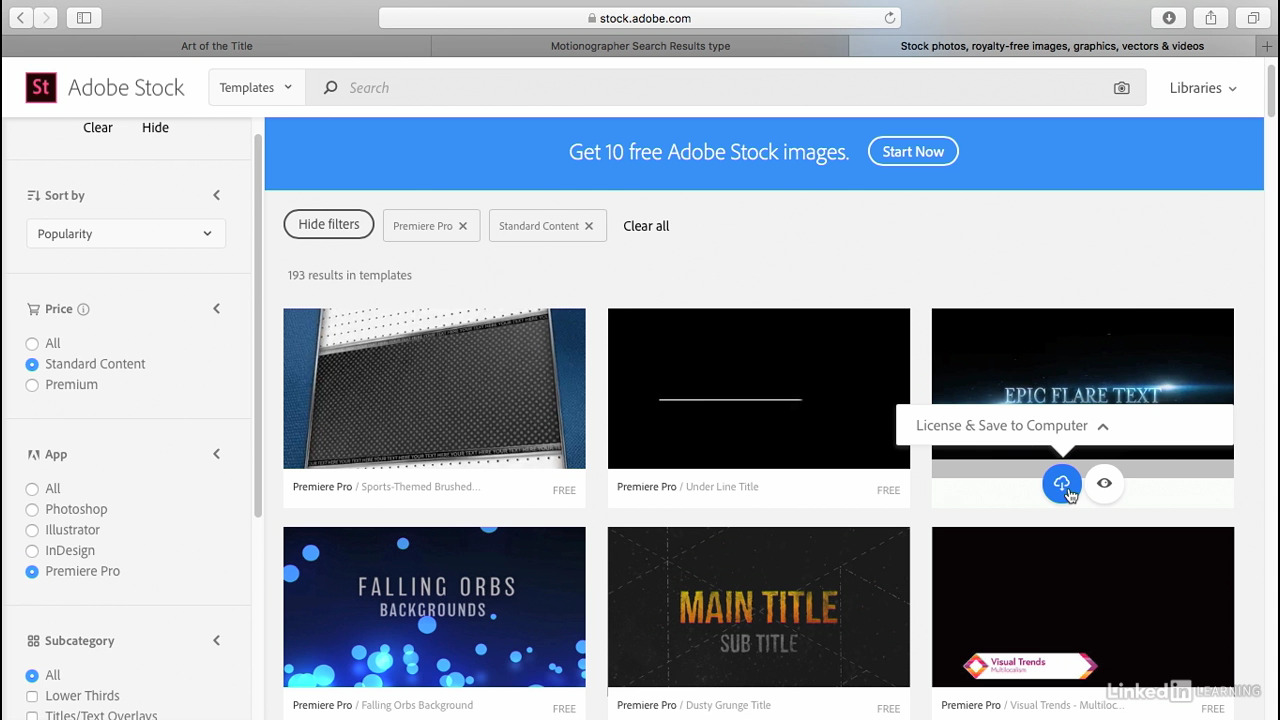The height and width of the screenshot is (720, 1280).
Task: Switch to Motionographer Search Results tab
Action: pos(640,46)
